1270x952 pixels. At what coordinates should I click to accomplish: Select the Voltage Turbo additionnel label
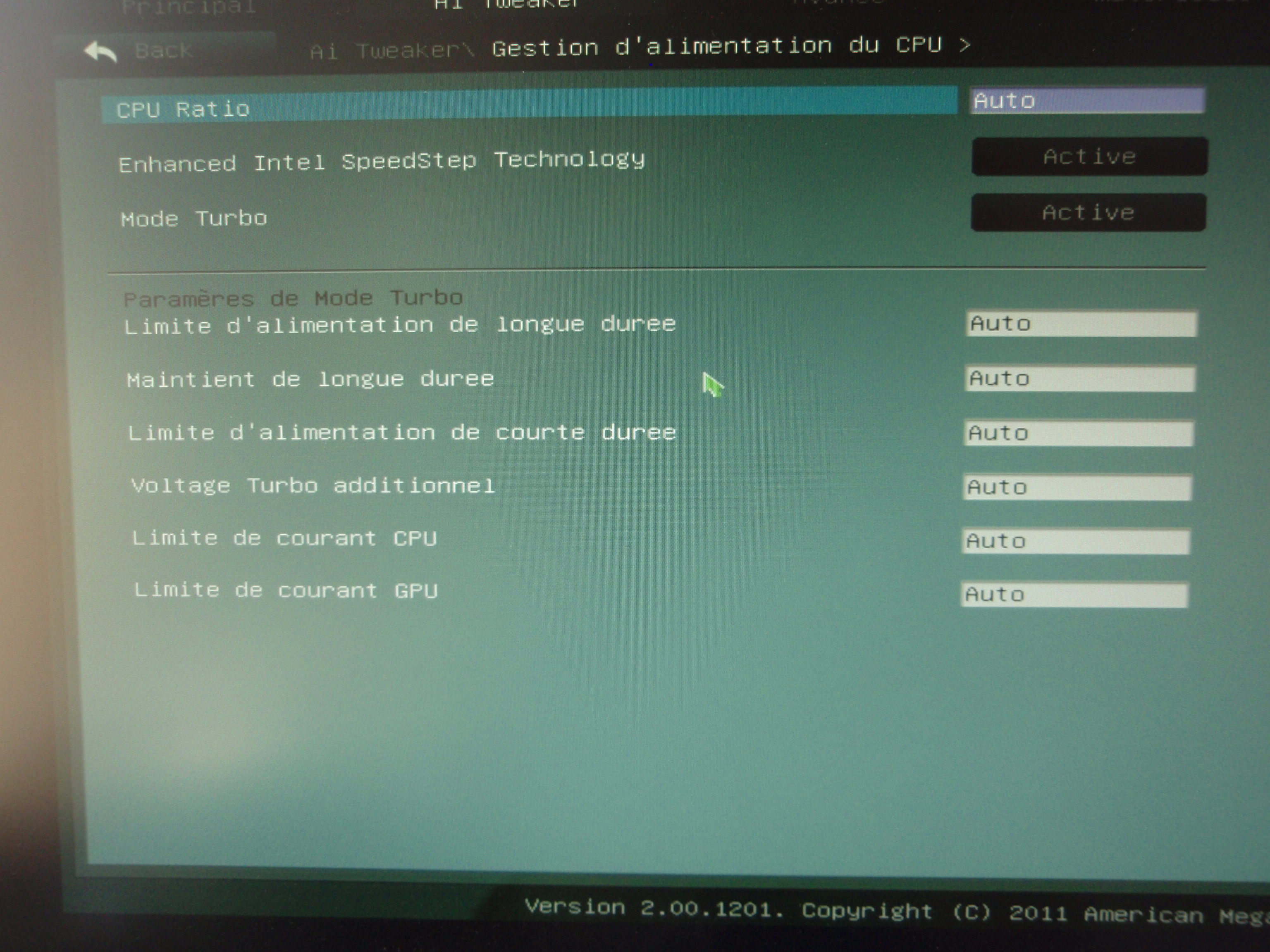pyautogui.click(x=313, y=486)
